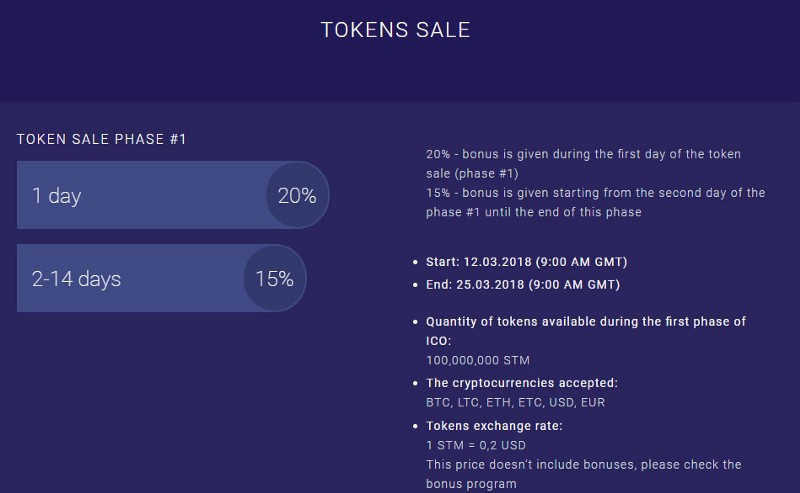Click the End: 25.03.2018 date line
The width and height of the screenshot is (800, 493).
coord(523,284)
